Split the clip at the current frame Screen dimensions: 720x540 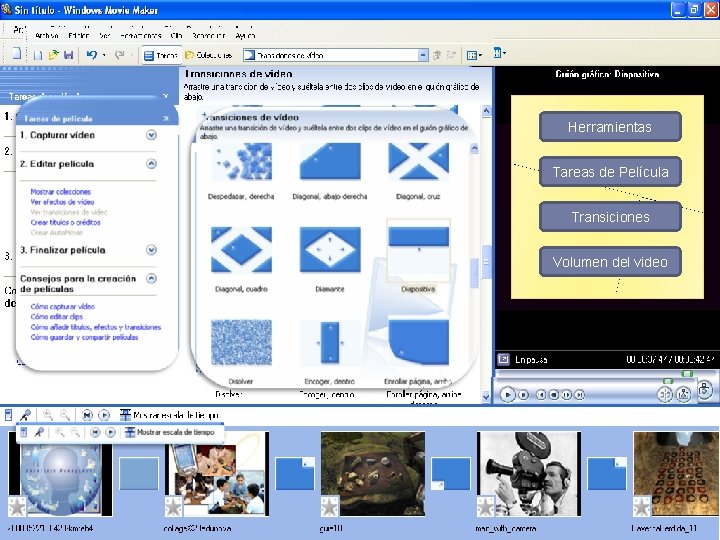(664, 394)
